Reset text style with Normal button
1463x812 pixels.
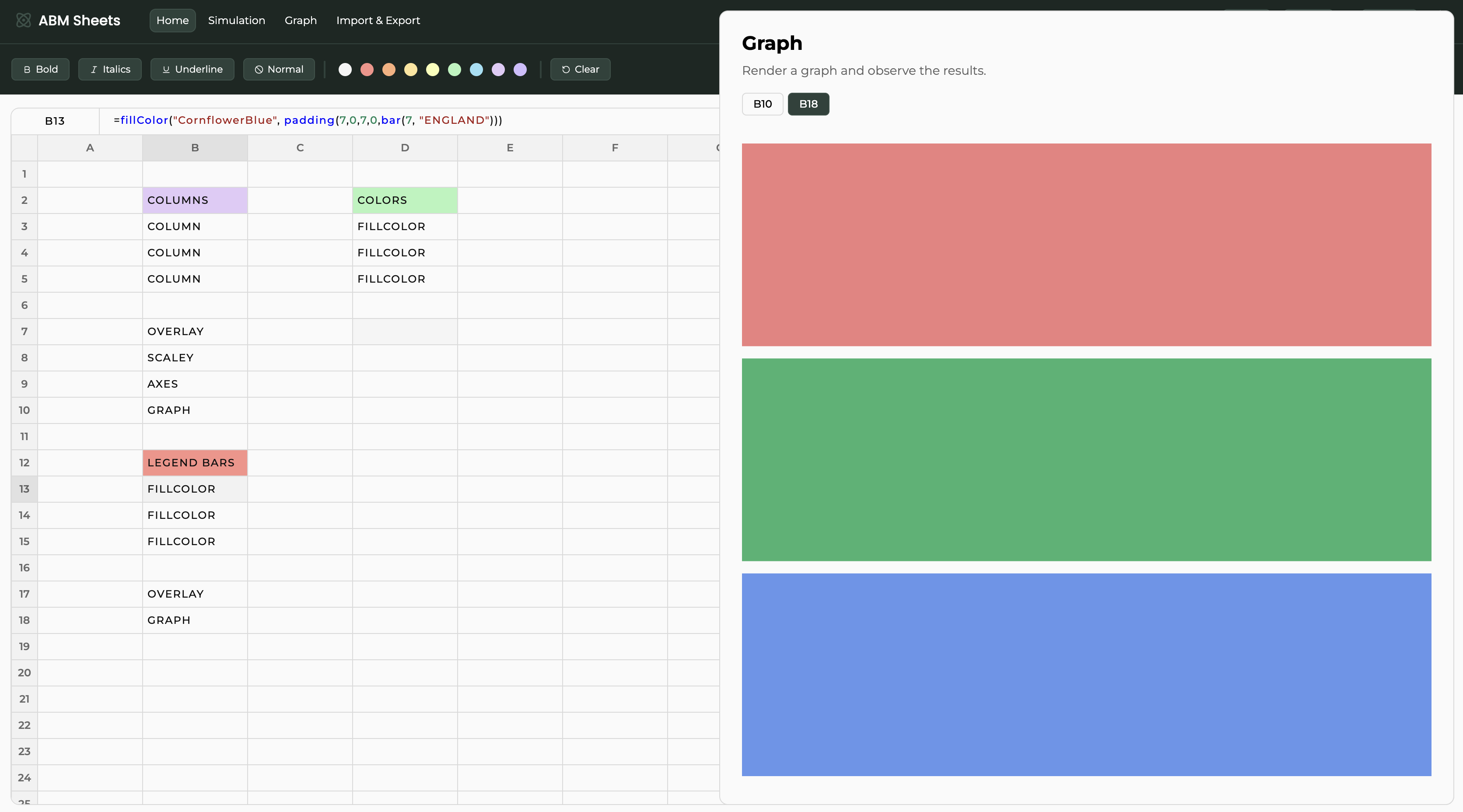pyautogui.click(x=279, y=69)
